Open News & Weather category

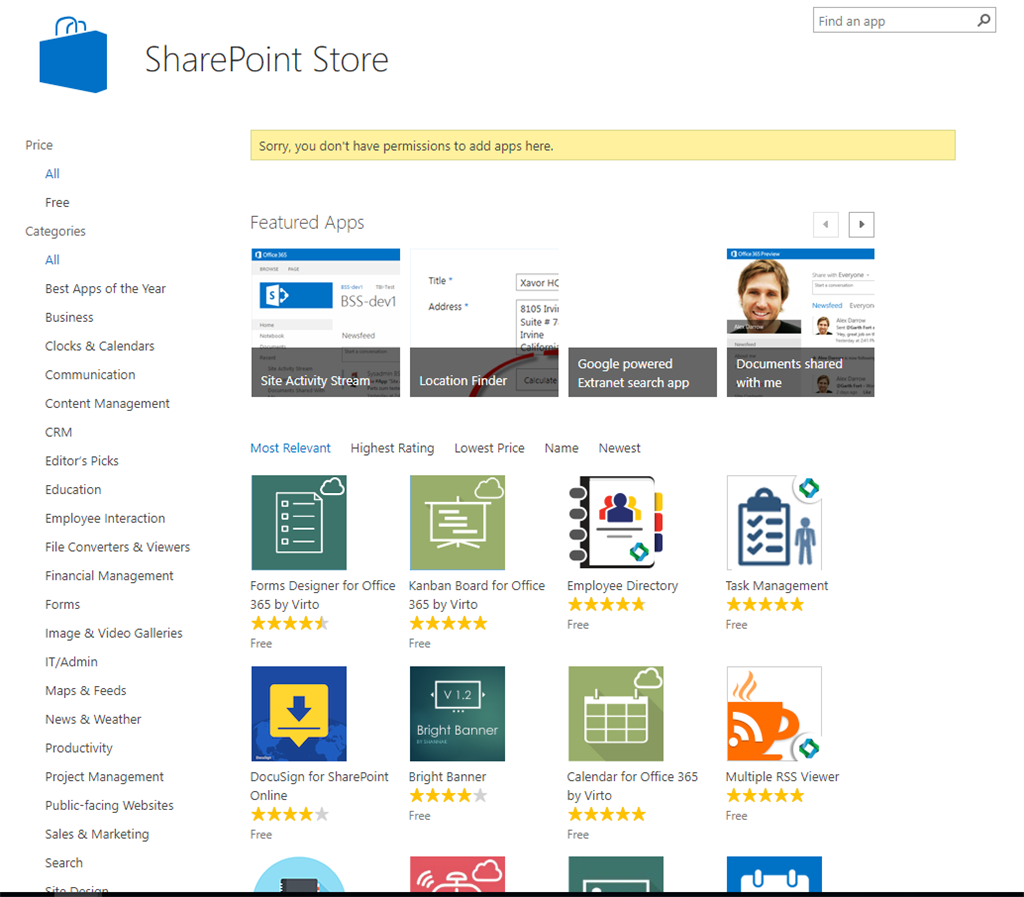click(93, 719)
